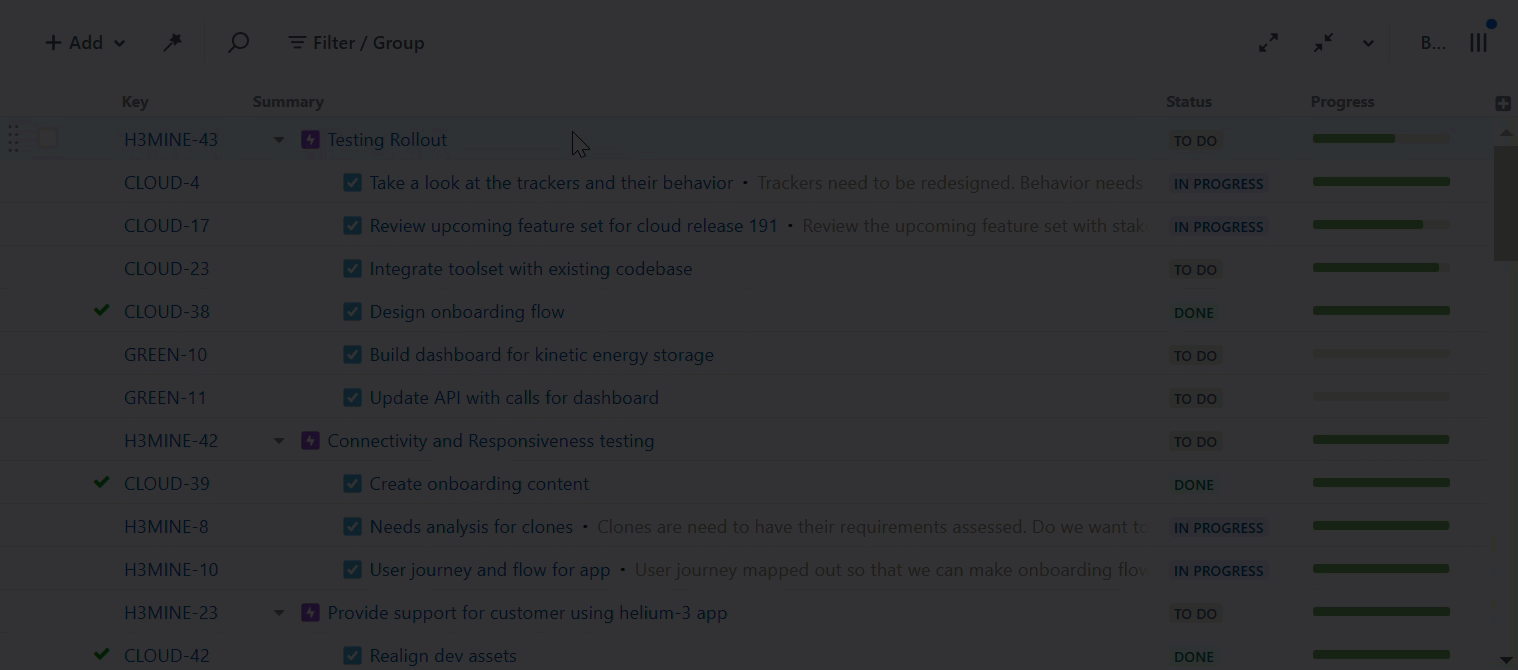Screen dimensions: 1518x670
Task: Click task checkbox icon for Create onboarding content
Action: pos(352,484)
